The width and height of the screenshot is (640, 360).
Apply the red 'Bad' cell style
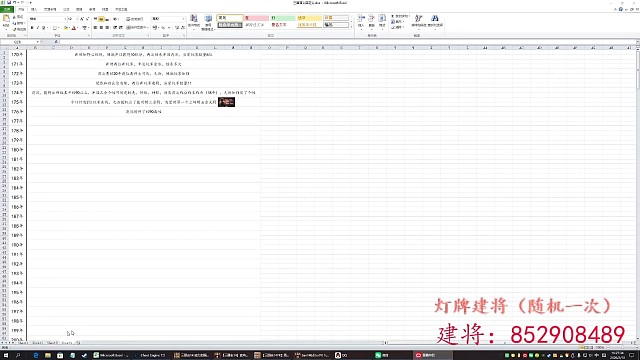256,18
